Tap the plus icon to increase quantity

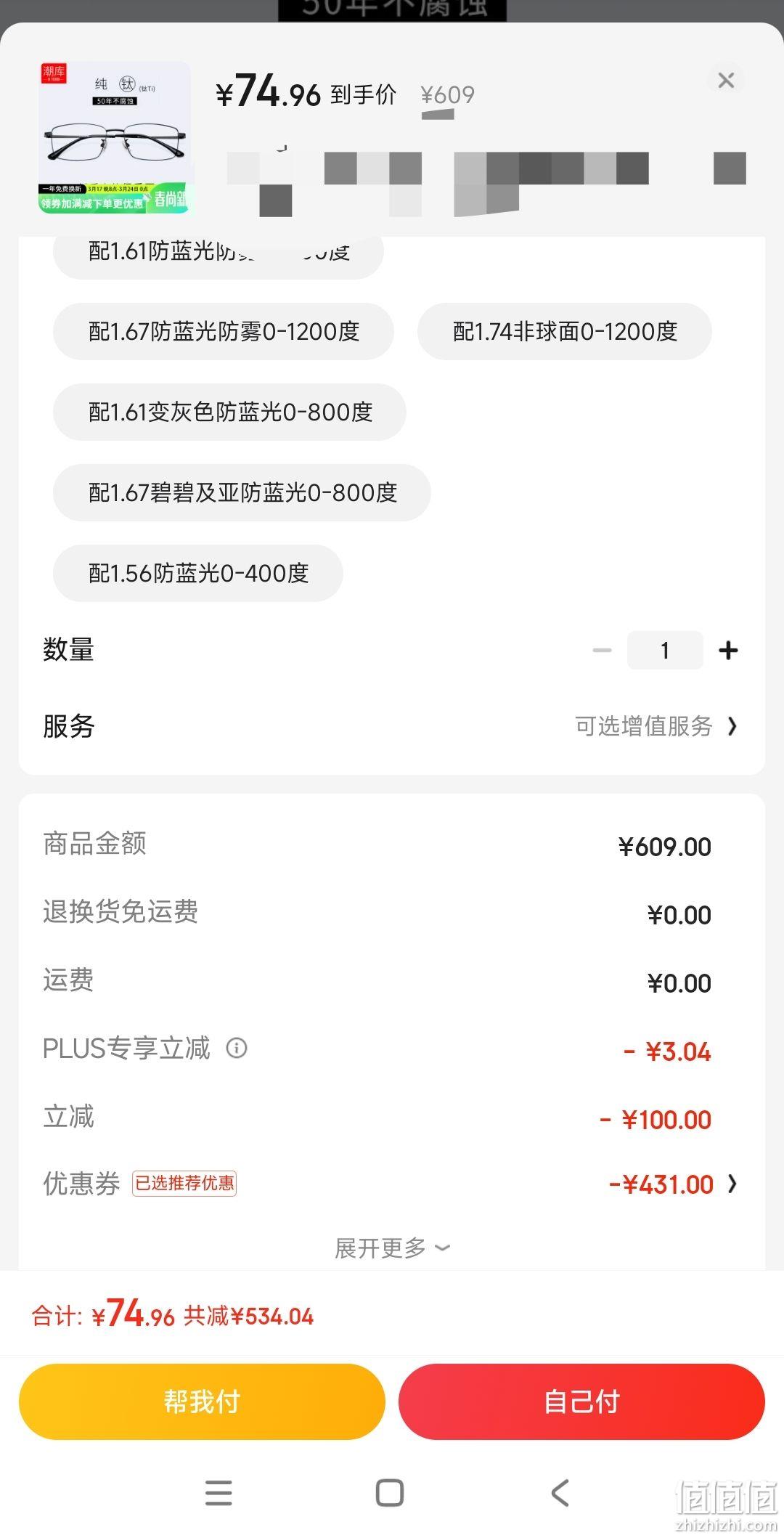pyautogui.click(x=728, y=651)
